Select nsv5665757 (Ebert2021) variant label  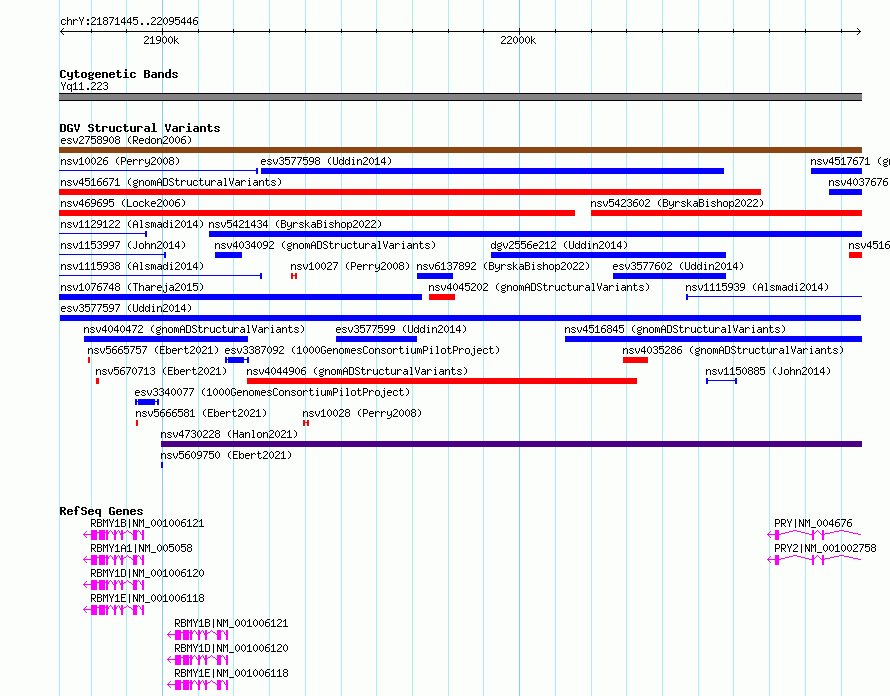[x=153, y=350]
